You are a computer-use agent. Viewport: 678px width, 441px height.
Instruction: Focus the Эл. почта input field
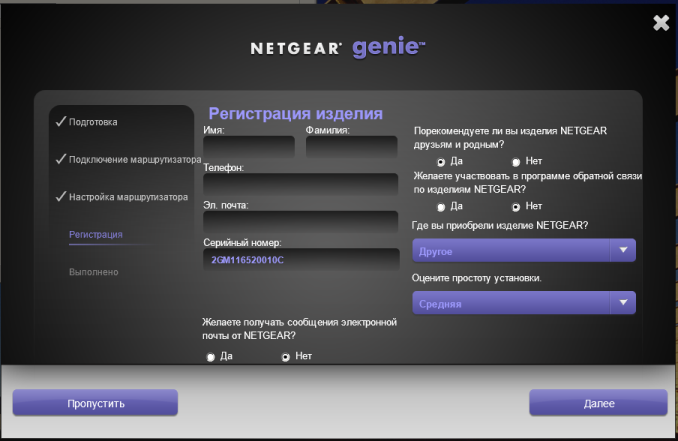point(301,221)
